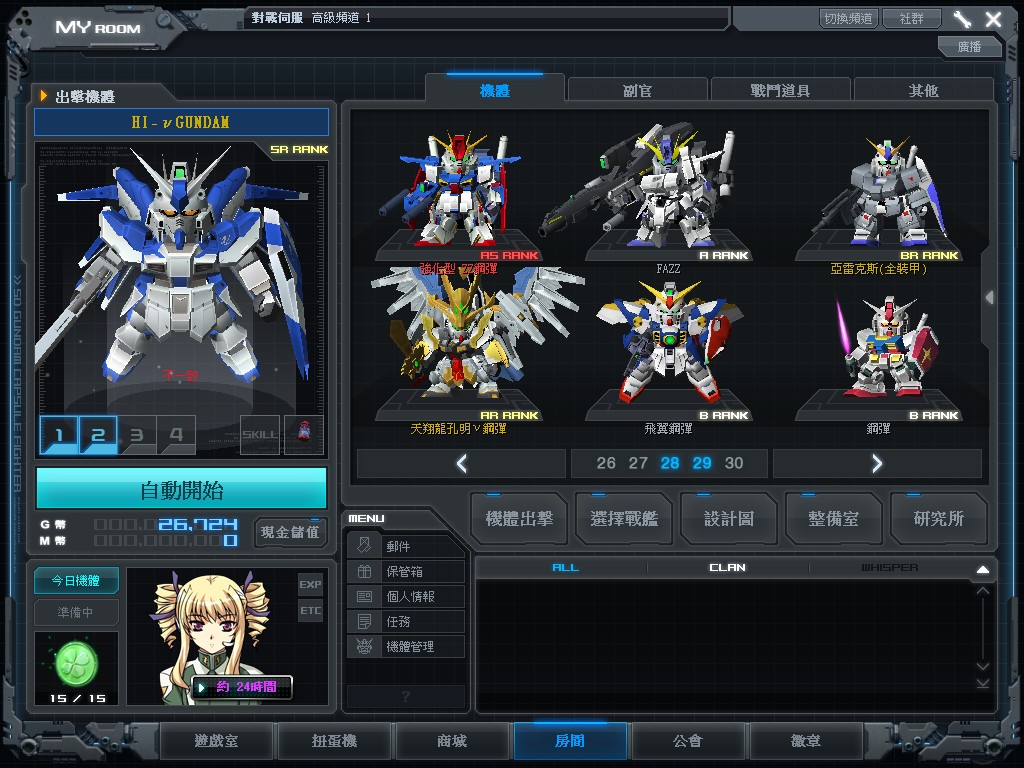The height and width of the screenshot is (768, 1024).
Task: Switch to the CLAN chat tab
Action: [x=727, y=567]
